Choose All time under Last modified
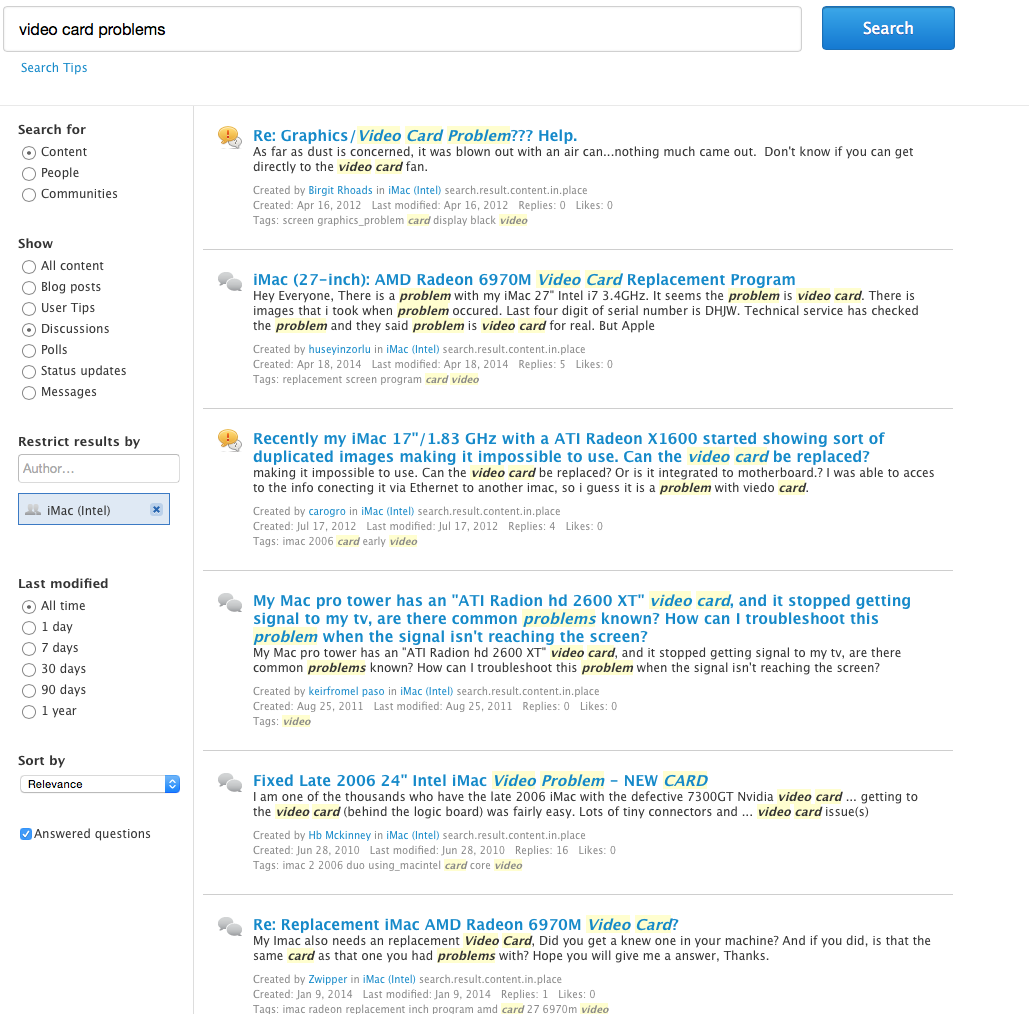The image size is (1029, 1014). pos(29,606)
